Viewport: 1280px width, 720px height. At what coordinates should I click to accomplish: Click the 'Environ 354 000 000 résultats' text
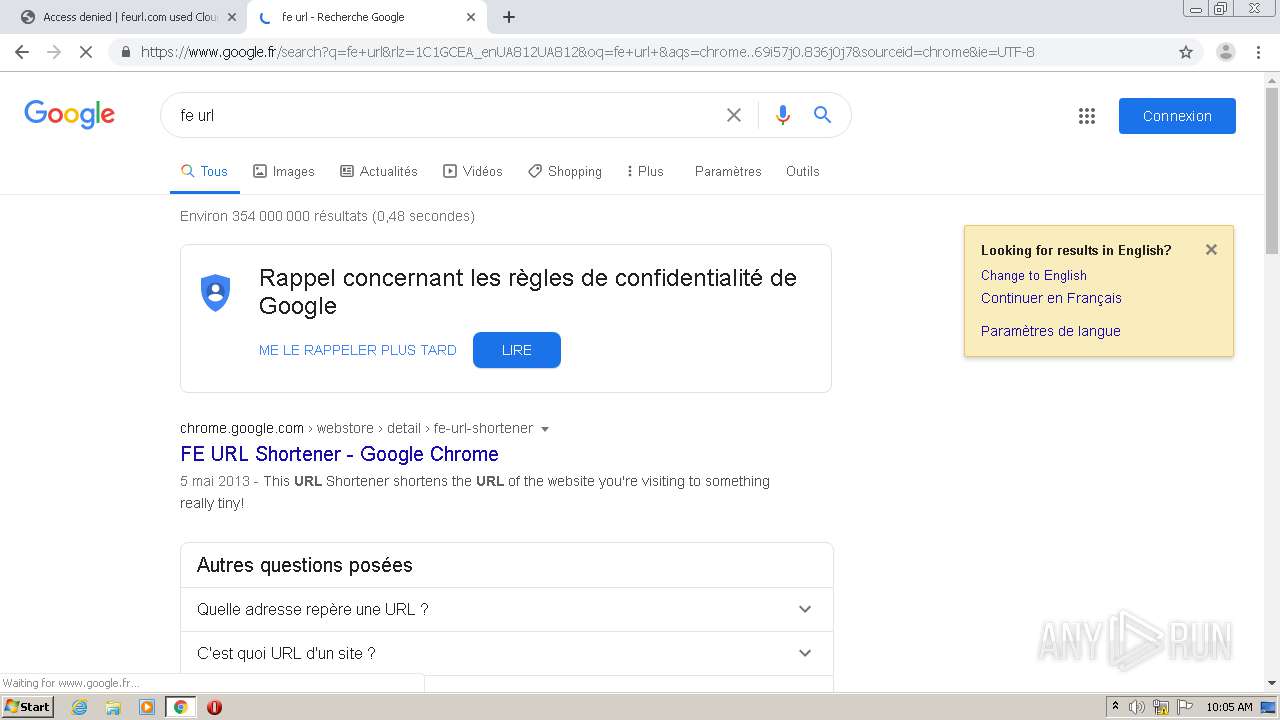pyautogui.click(x=327, y=216)
